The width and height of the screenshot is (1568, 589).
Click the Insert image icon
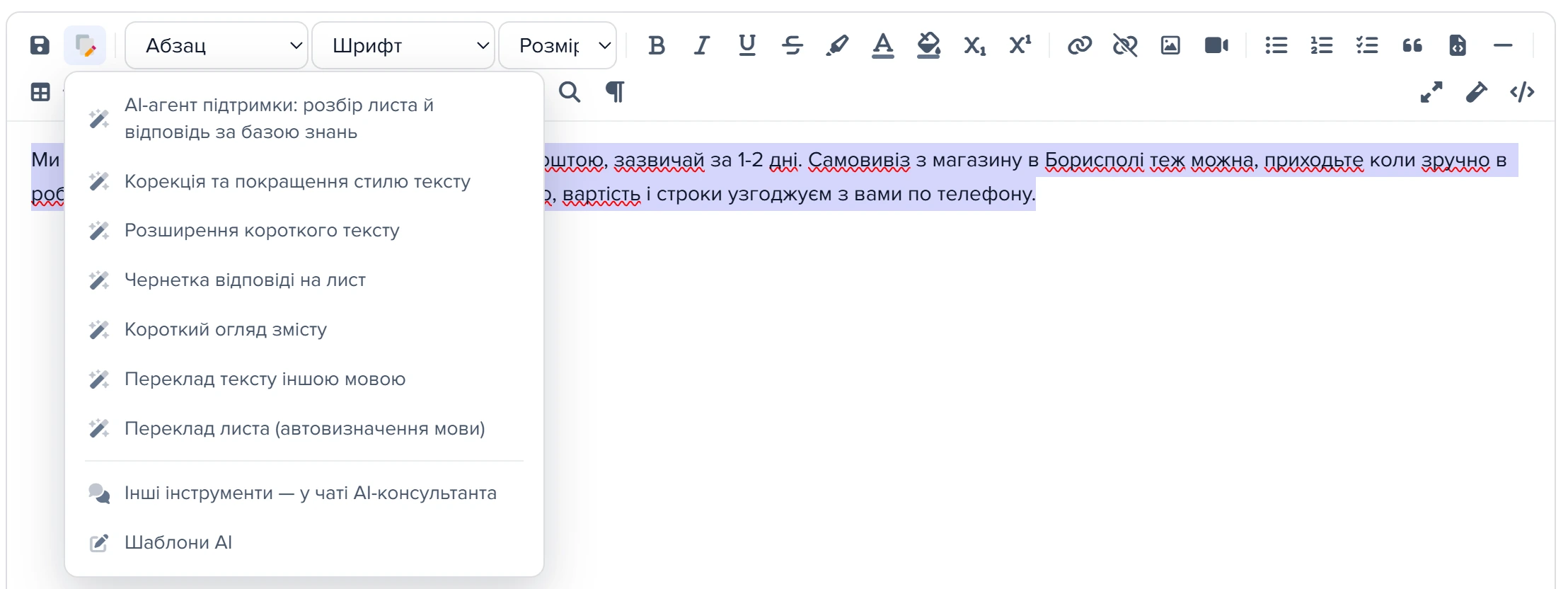1170,45
